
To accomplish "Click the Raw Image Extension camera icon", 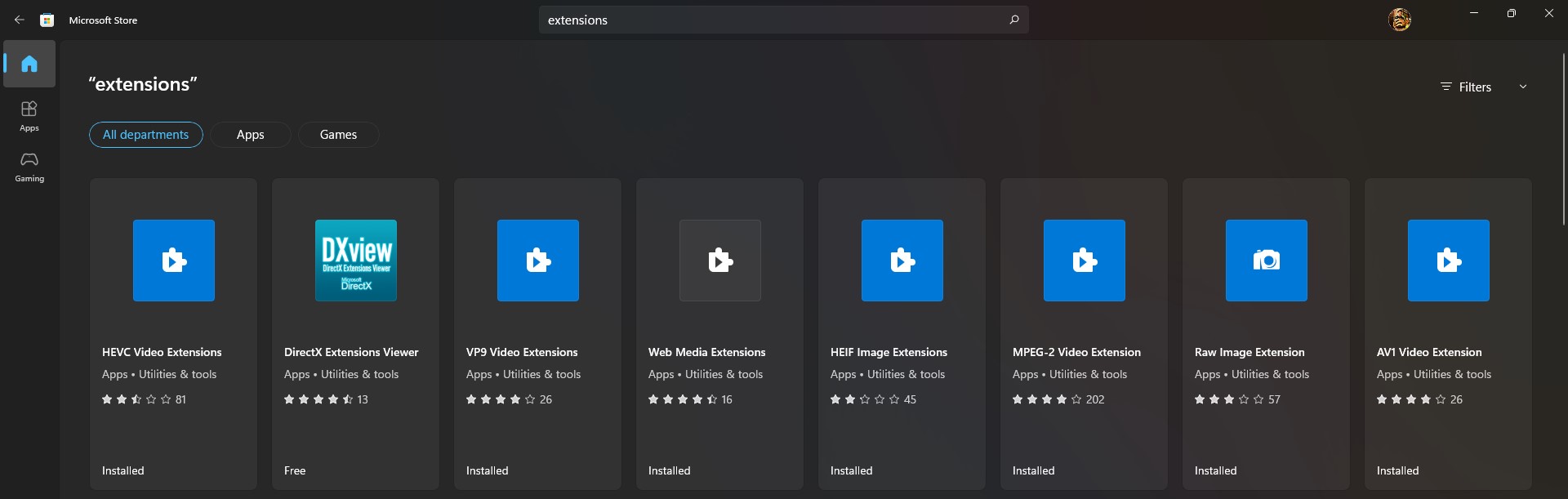I will [x=1267, y=261].
